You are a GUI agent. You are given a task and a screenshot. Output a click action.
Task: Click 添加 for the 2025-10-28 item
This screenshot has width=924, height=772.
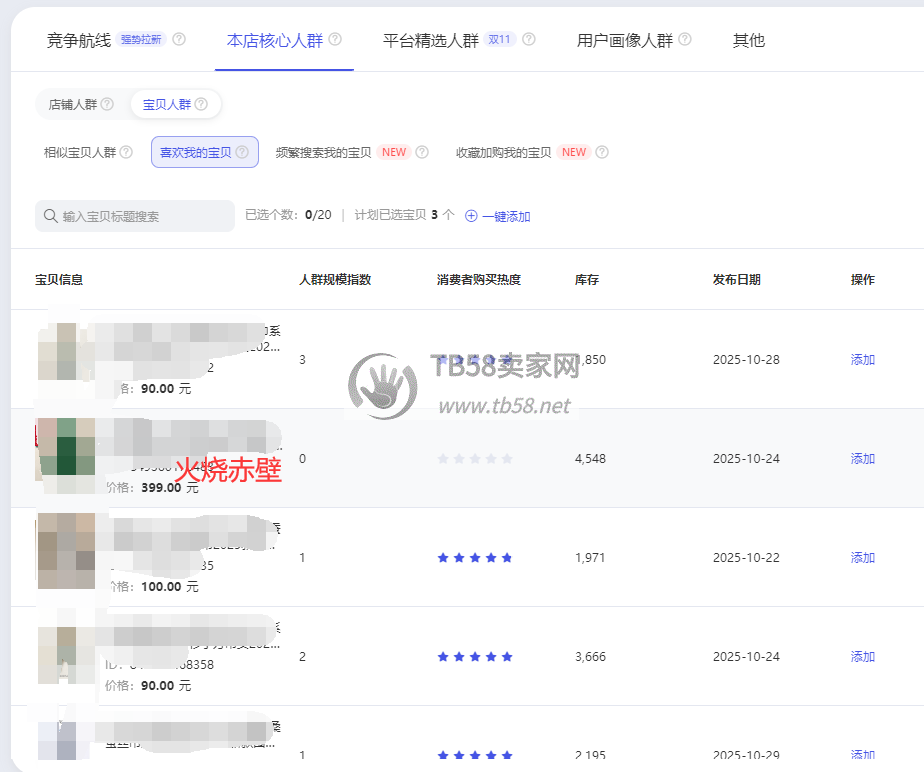pos(862,360)
